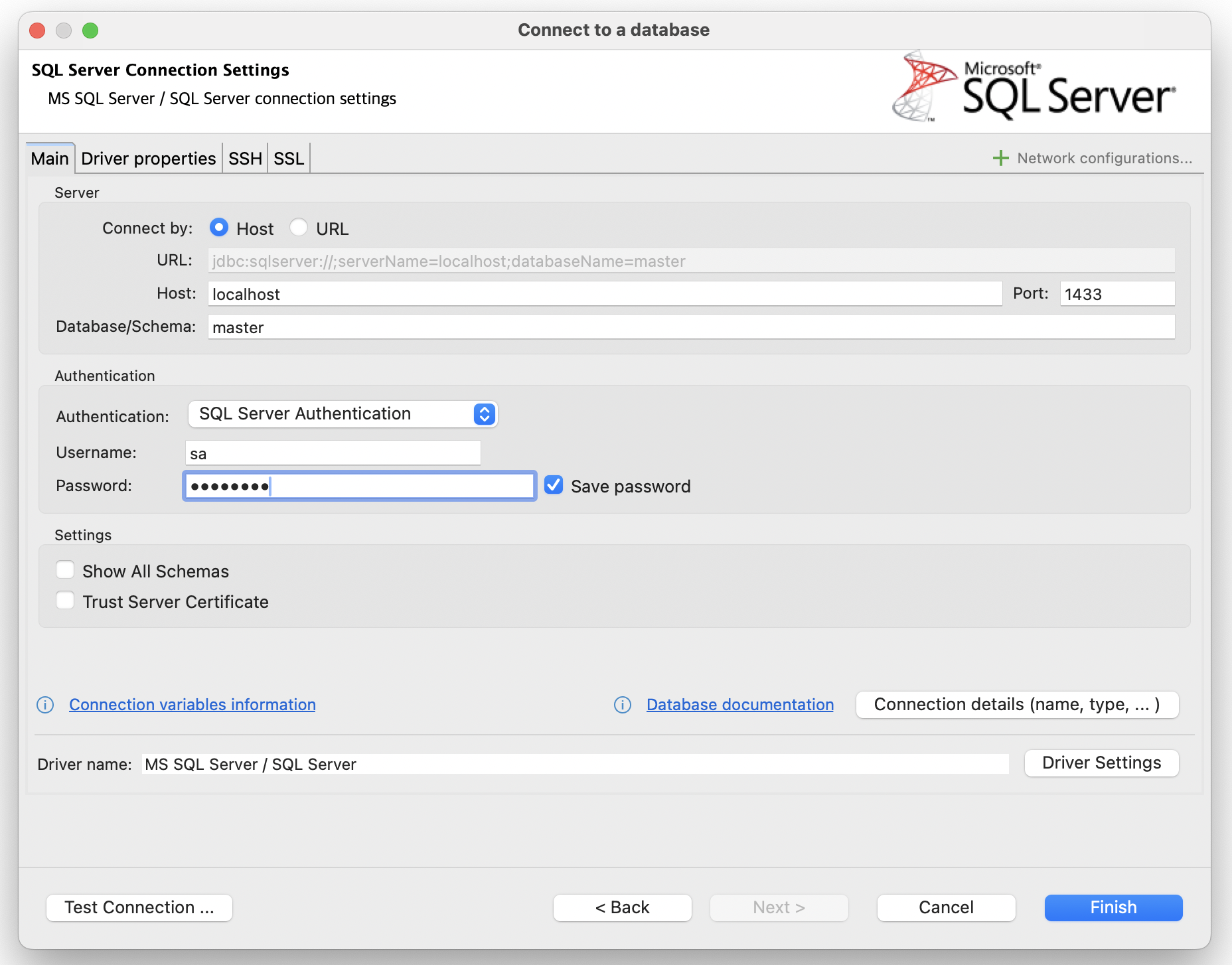Click the 'Server' section heading

pyautogui.click(x=77, y=192)
